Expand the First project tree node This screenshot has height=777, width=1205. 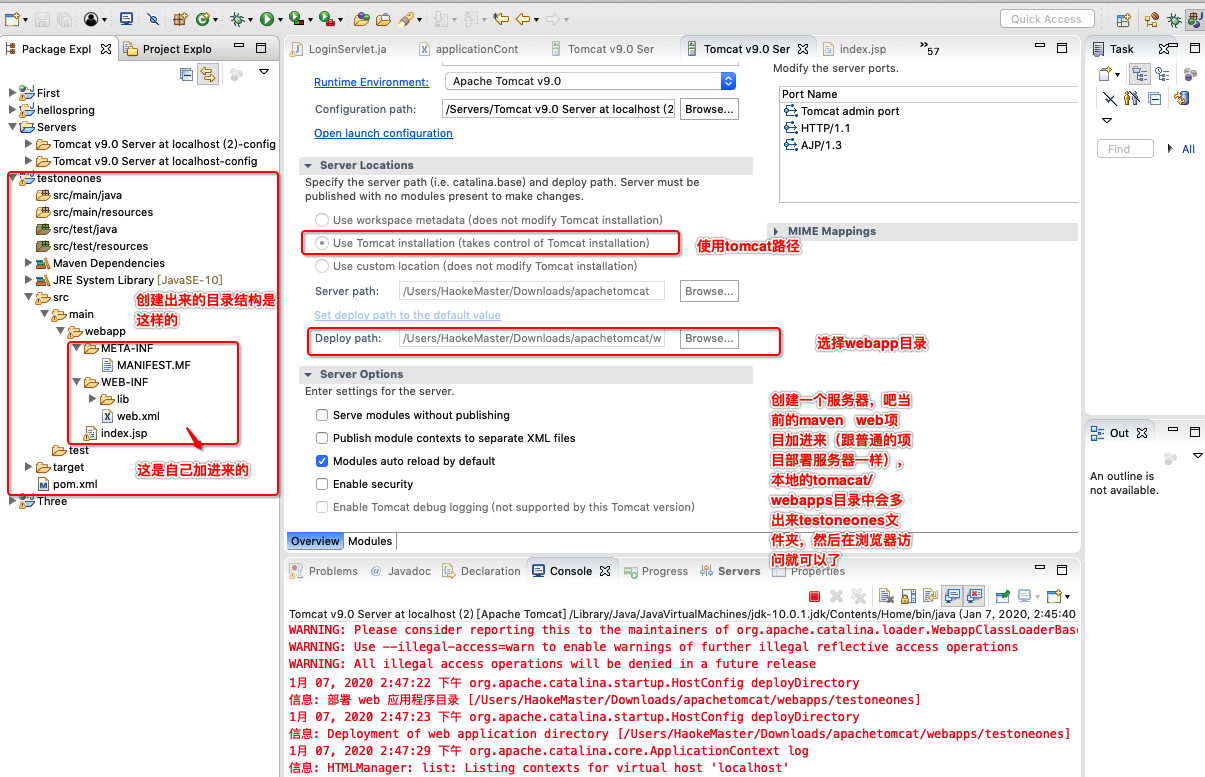pos(13,93)
